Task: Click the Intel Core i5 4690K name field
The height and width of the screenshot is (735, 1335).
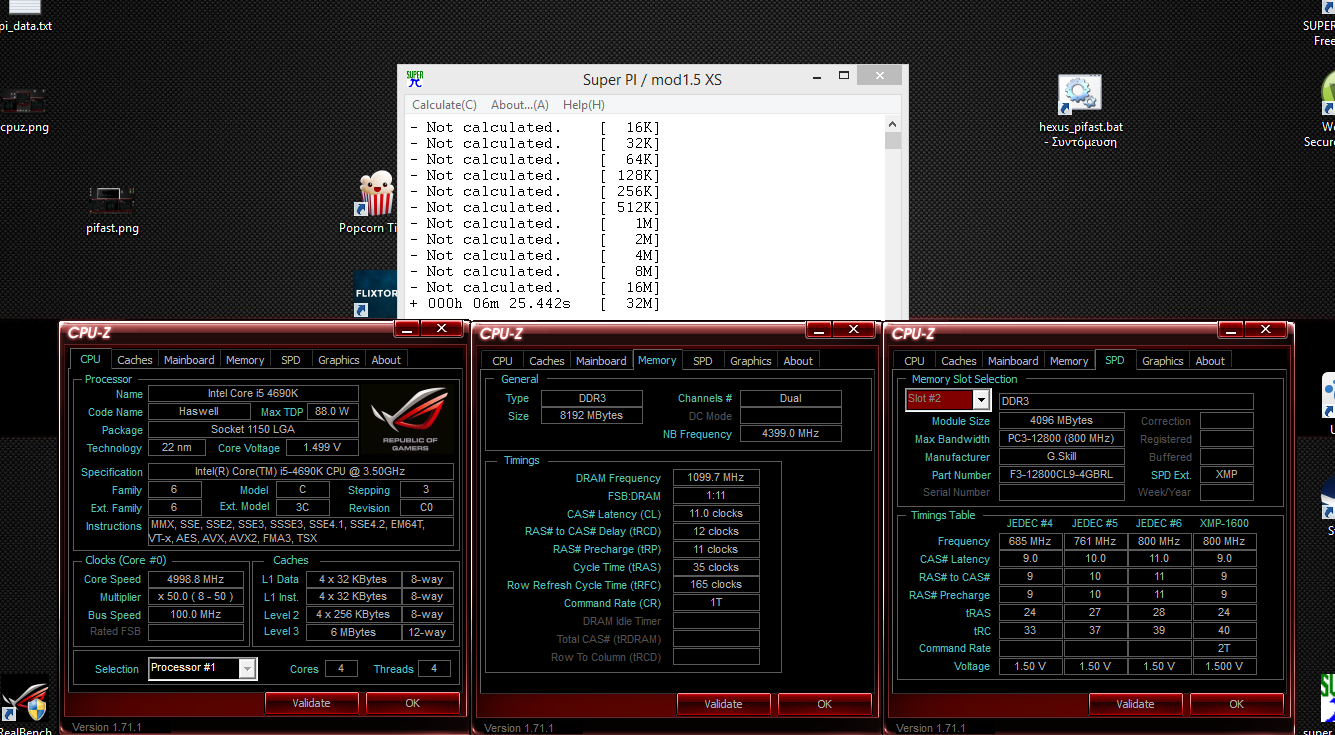Action: [253, 394]
